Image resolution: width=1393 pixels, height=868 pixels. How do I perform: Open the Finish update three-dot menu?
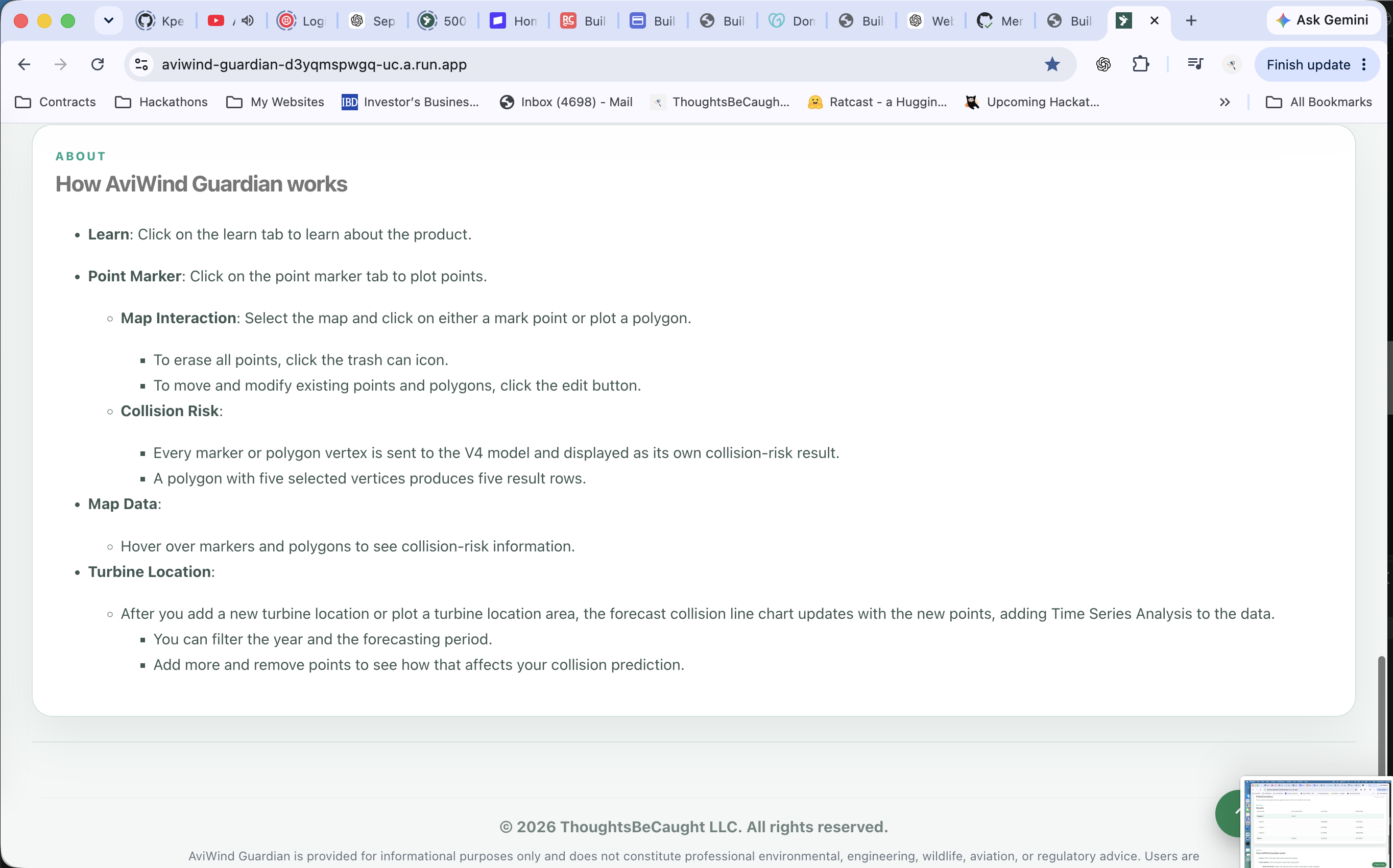click(1364, 64)
